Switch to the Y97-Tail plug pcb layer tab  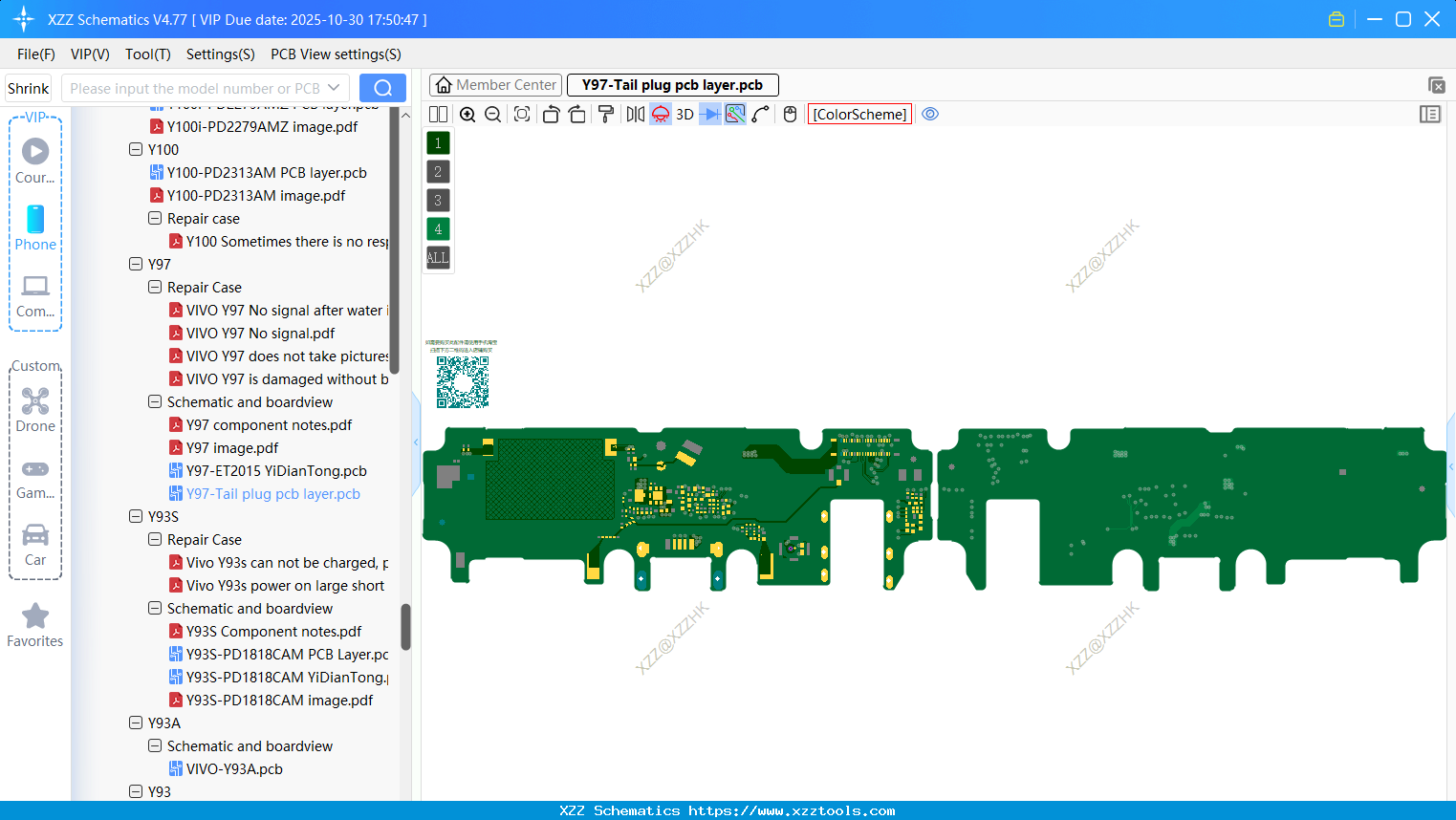point(673,84)
